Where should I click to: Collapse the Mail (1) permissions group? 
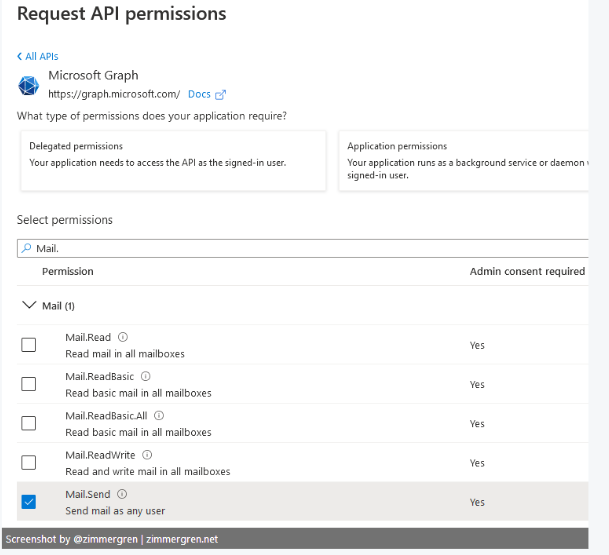pos(28,305)
